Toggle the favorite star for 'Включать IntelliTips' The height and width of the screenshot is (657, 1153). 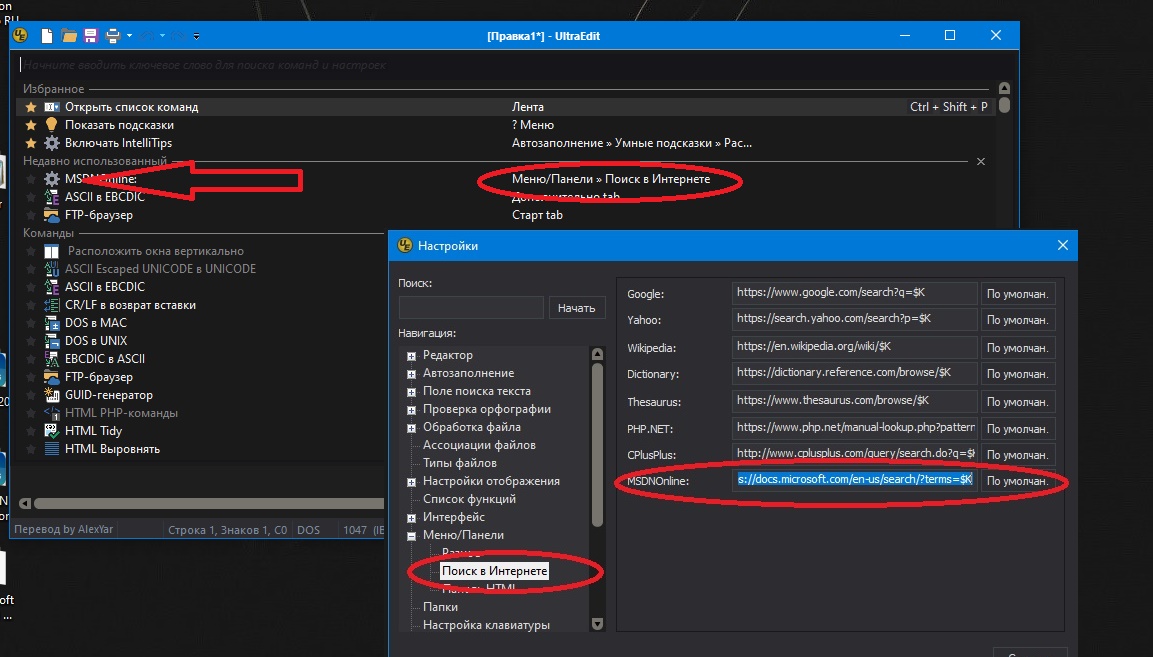31,143
